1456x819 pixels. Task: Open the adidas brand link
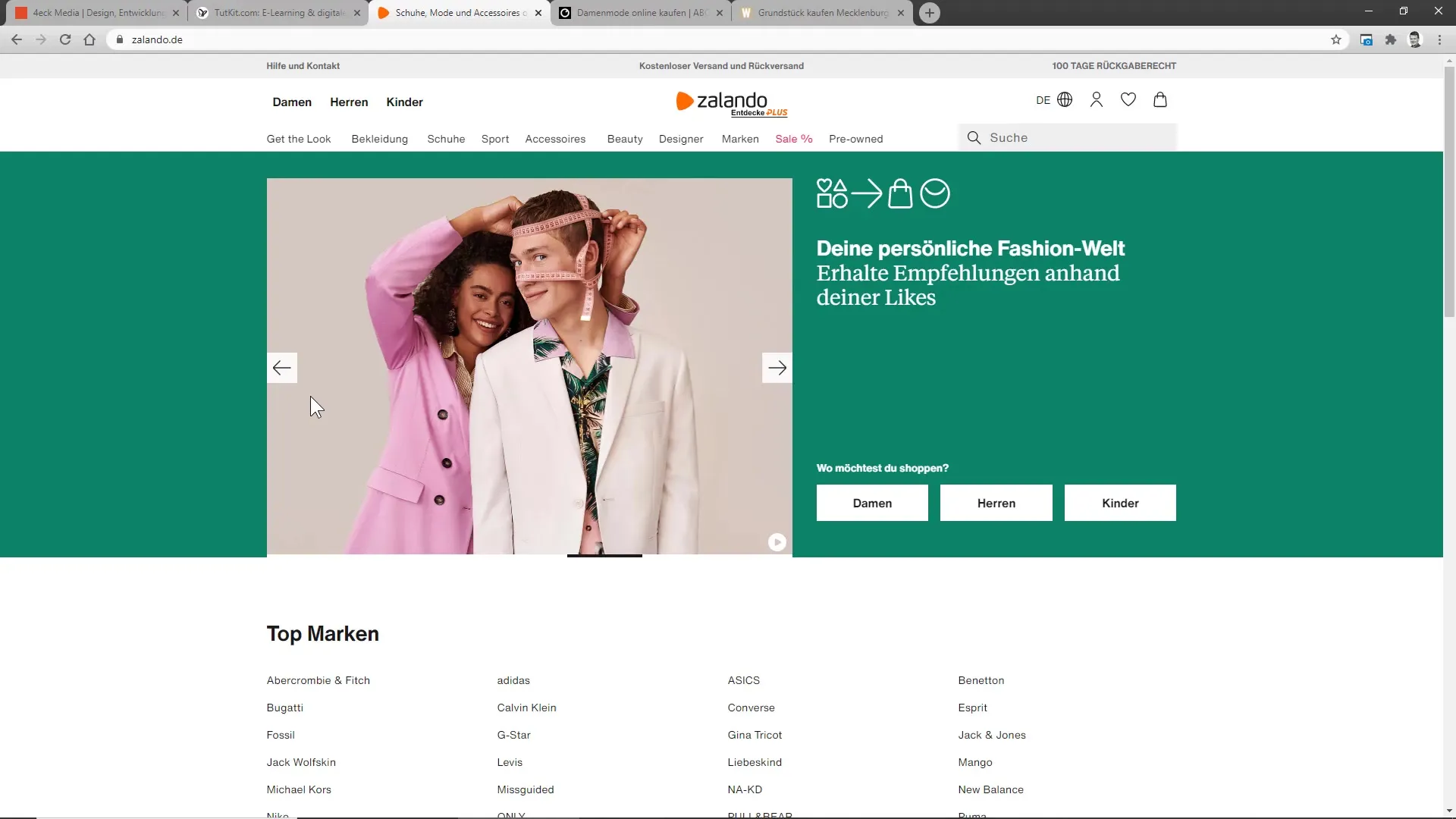(513, 680)
